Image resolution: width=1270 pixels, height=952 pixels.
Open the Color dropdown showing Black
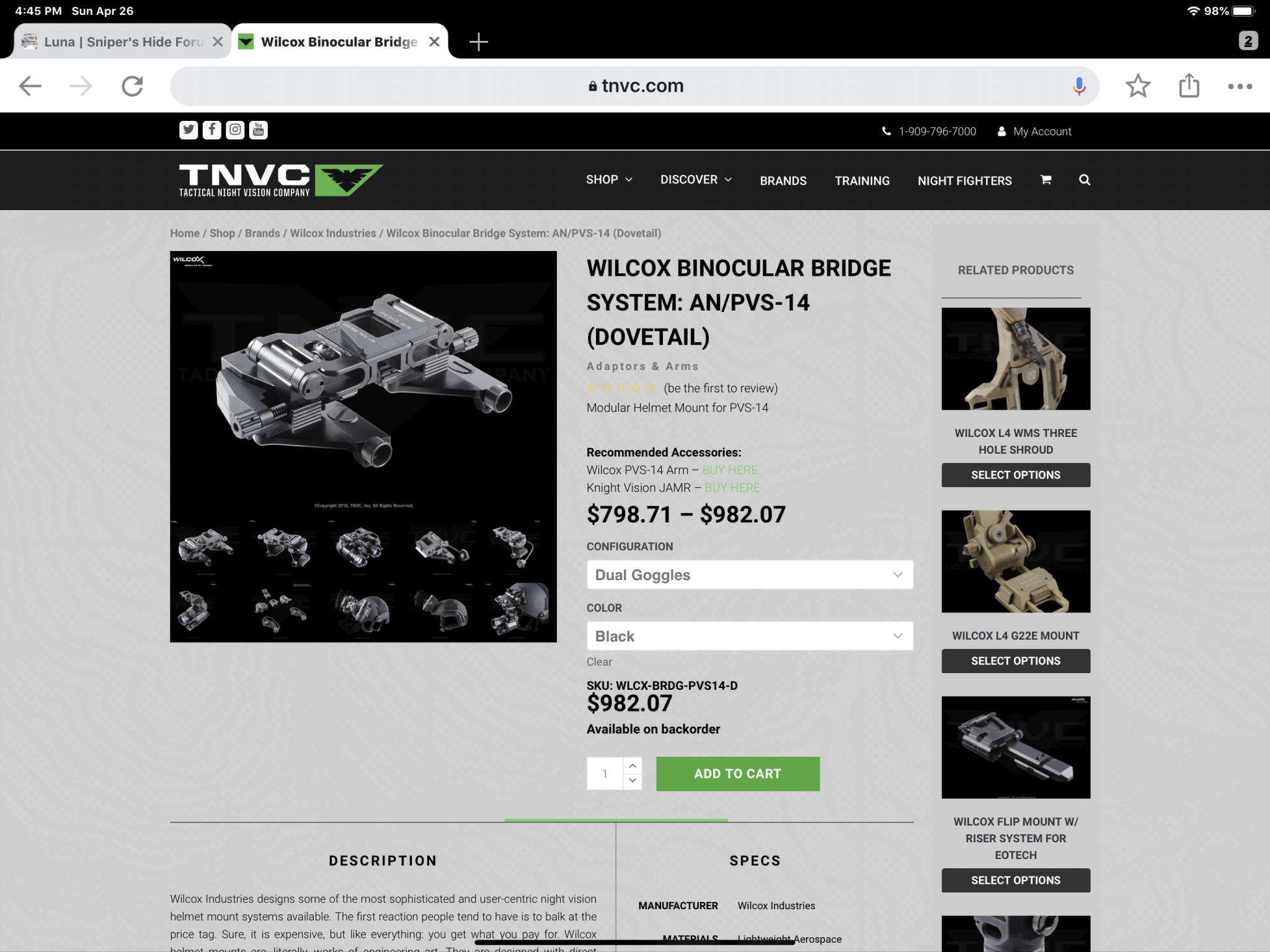[750, 636]
